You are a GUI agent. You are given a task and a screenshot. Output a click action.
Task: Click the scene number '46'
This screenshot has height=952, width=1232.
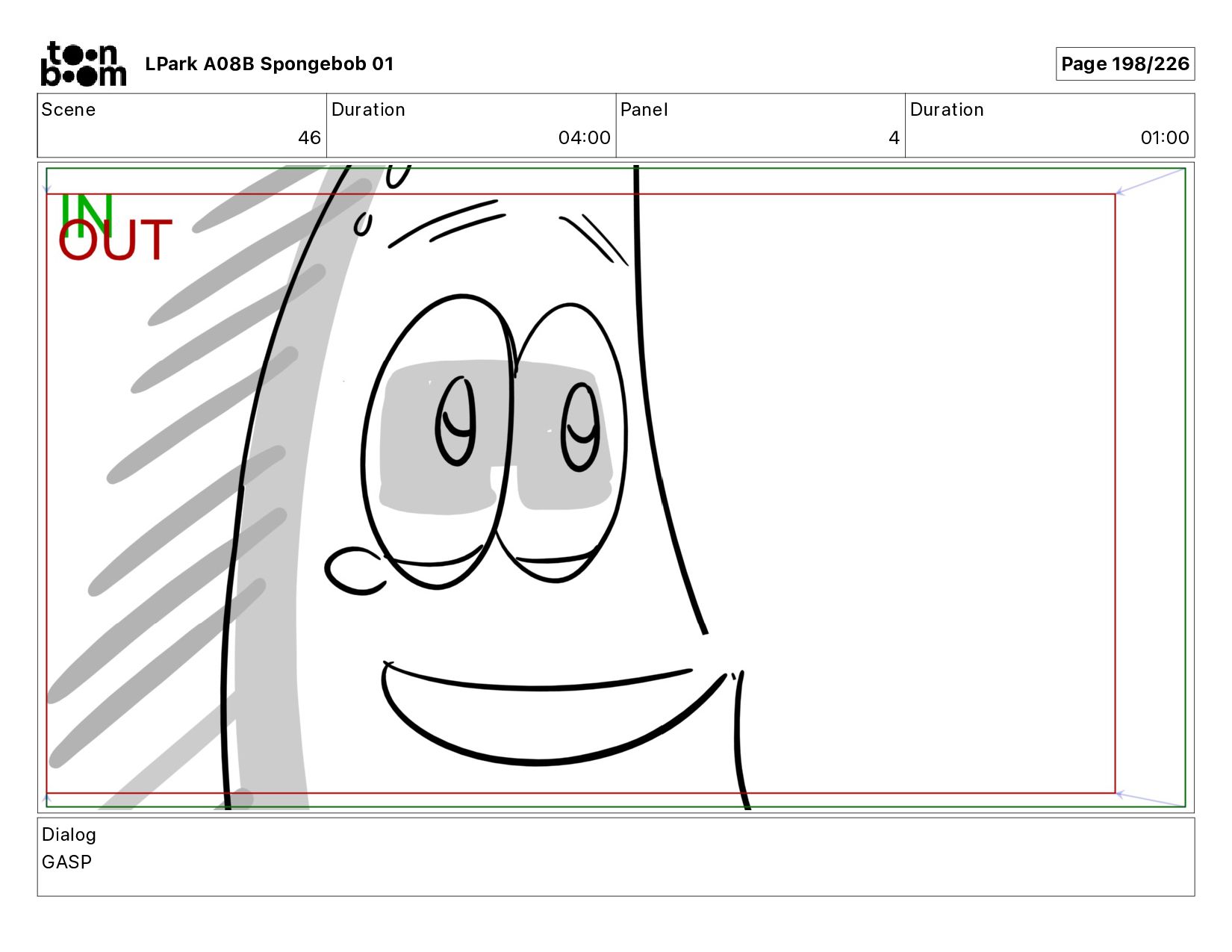309,137
